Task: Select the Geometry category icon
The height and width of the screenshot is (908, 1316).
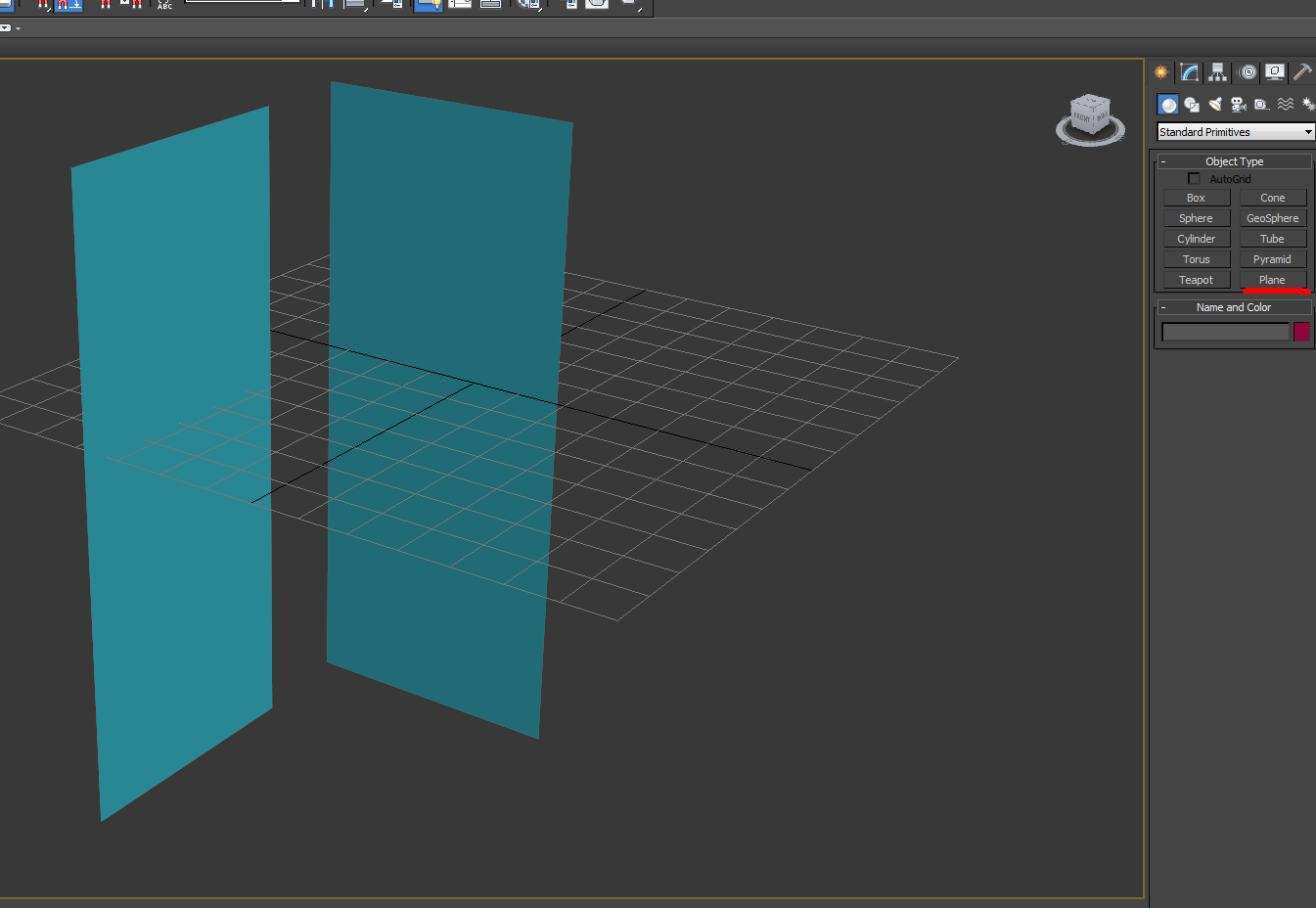Action: coord(1167,105)
